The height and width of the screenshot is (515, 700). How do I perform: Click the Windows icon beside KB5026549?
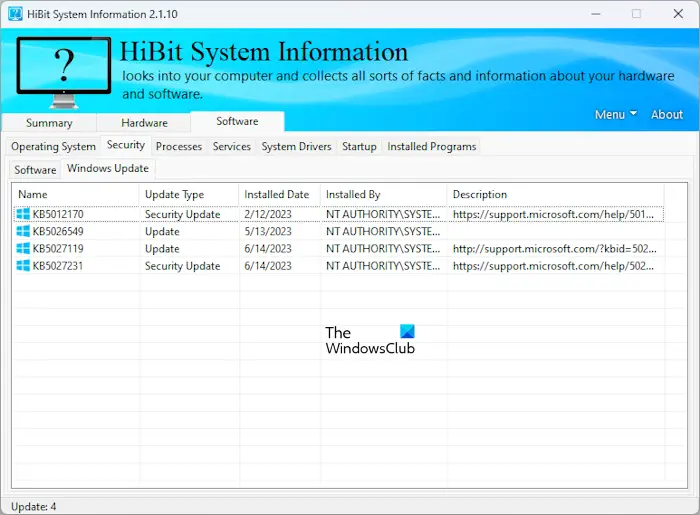pos(23,231)
